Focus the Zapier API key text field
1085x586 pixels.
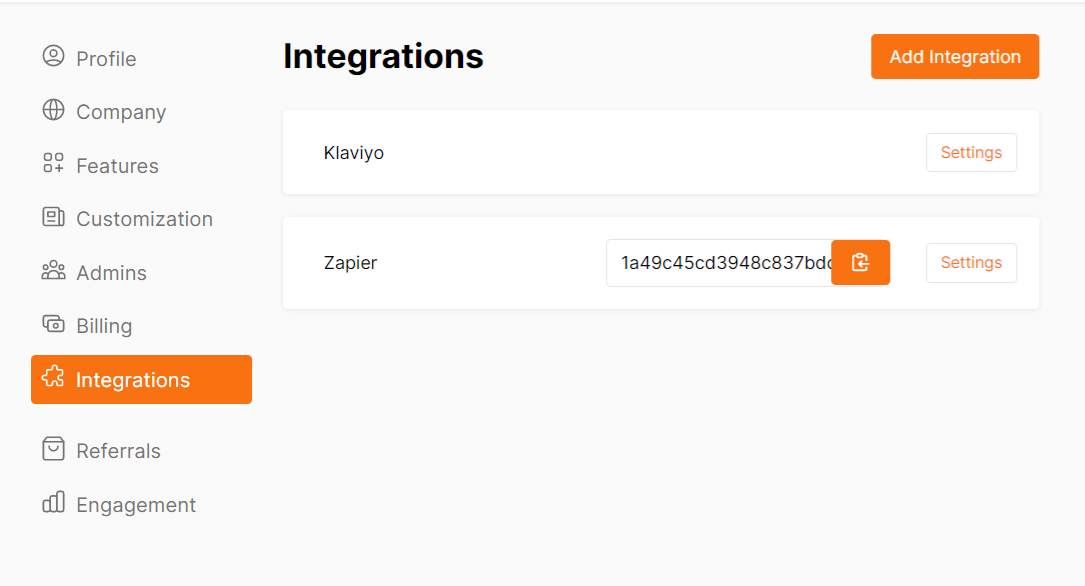pos(720,263)
